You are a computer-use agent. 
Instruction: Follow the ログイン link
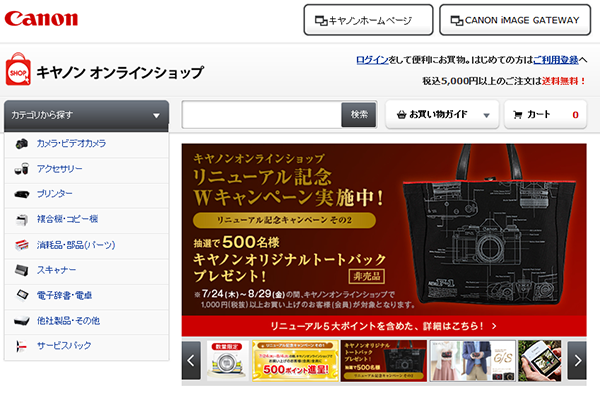tap(372, 60)
